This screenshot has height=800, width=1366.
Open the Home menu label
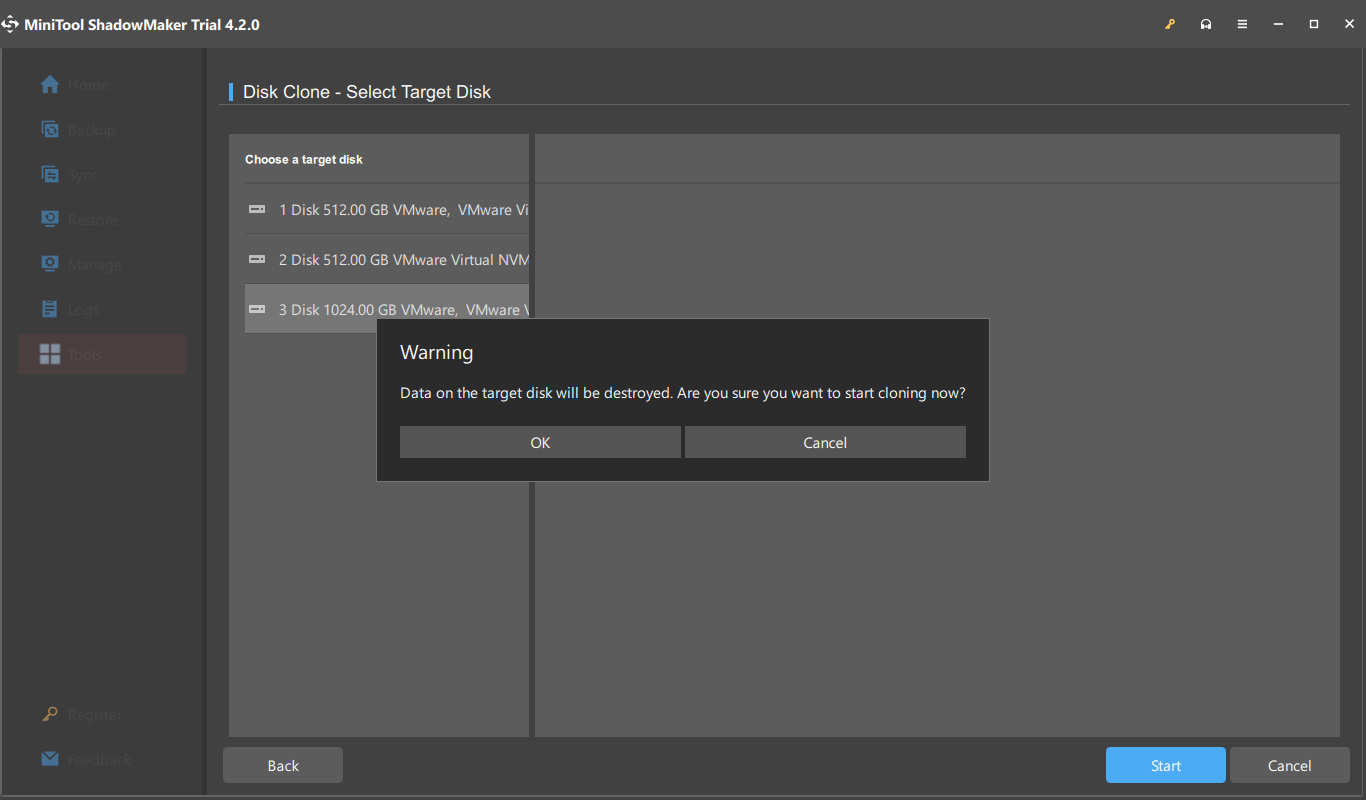pyautogui.click(x=89, y=86)
